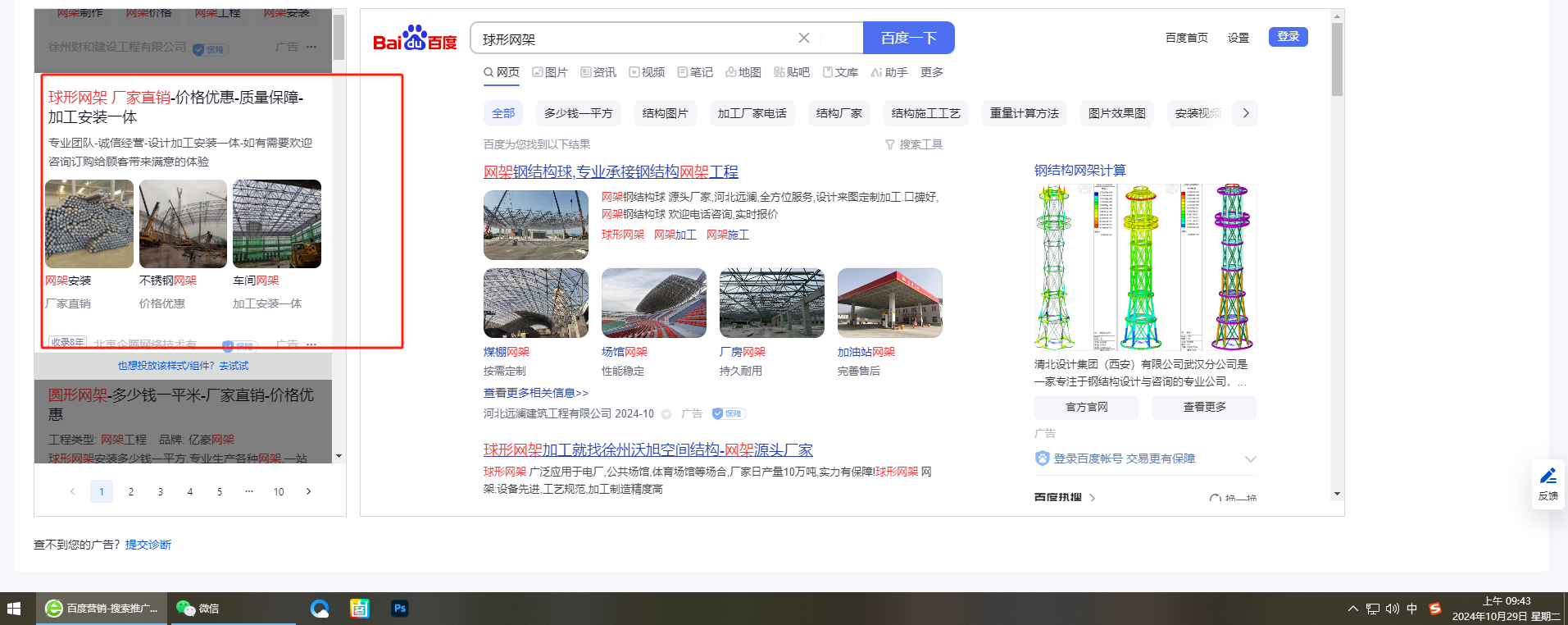Open the image viewer taskbar icon
Image resolution: width=1568 pixels, height=625 pixels.
click(360, 609)
